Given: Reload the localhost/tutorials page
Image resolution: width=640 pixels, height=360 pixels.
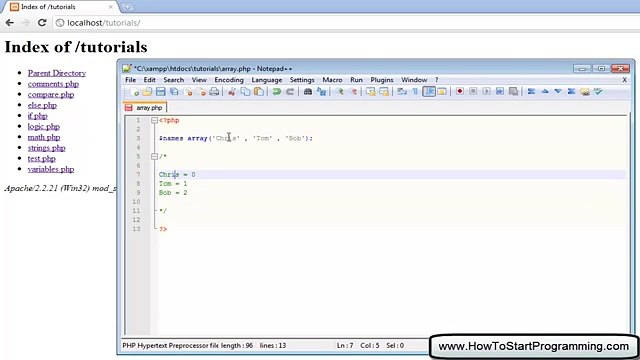Looking at the screenshot, I should (42, 23).
